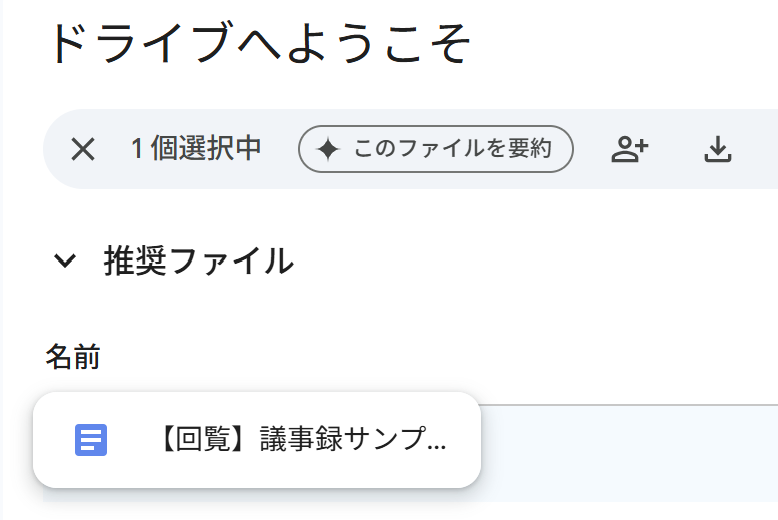
Task: Click the 1 個選択中 selection label
Action: click(x=196, y=148)
